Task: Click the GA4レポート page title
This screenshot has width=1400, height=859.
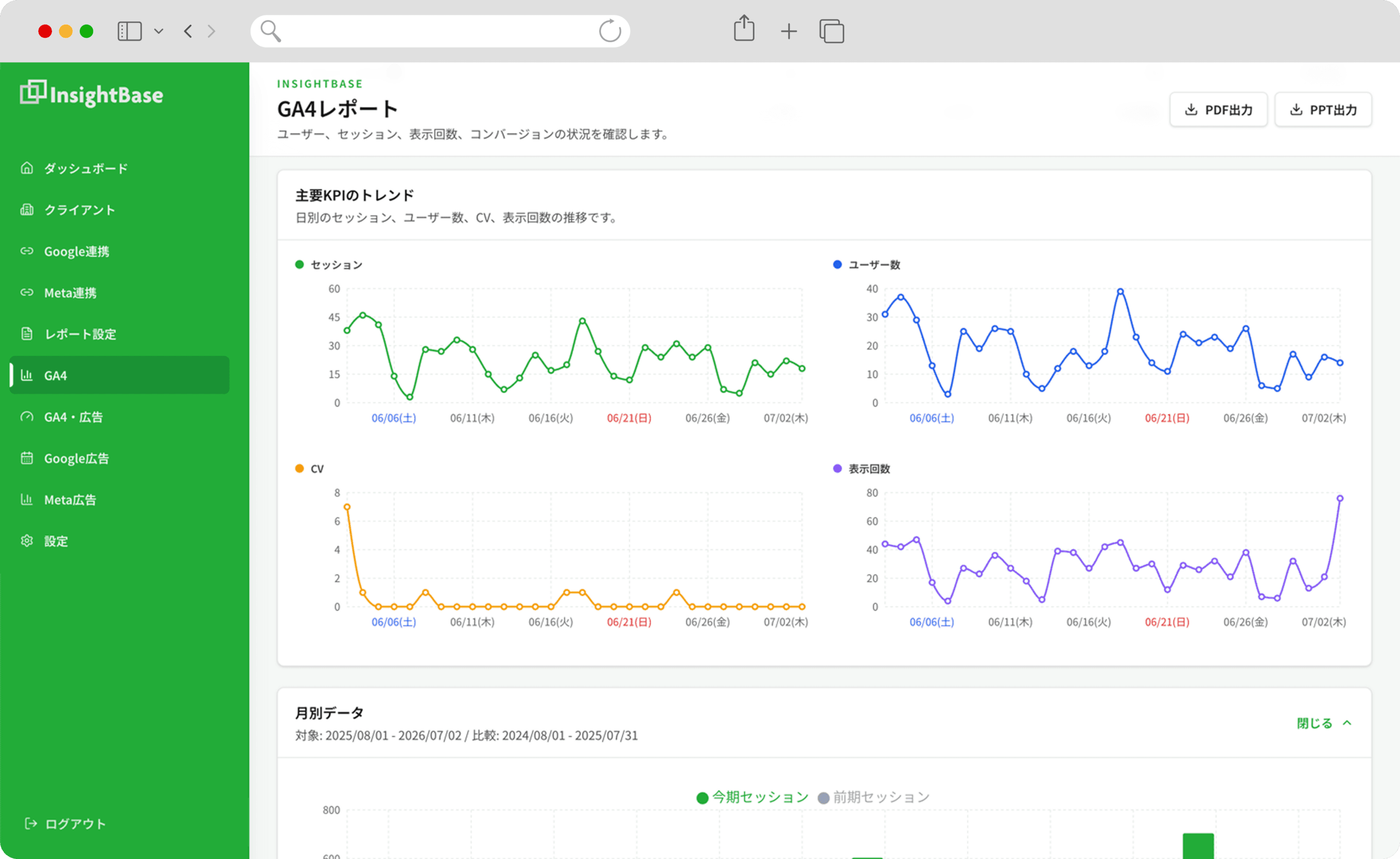Action: (x=337, y=109)
